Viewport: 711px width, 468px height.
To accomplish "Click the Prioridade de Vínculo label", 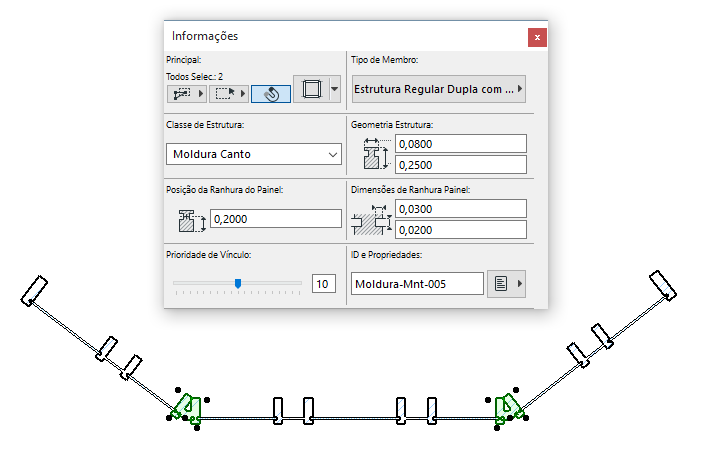I will point(209,255).
